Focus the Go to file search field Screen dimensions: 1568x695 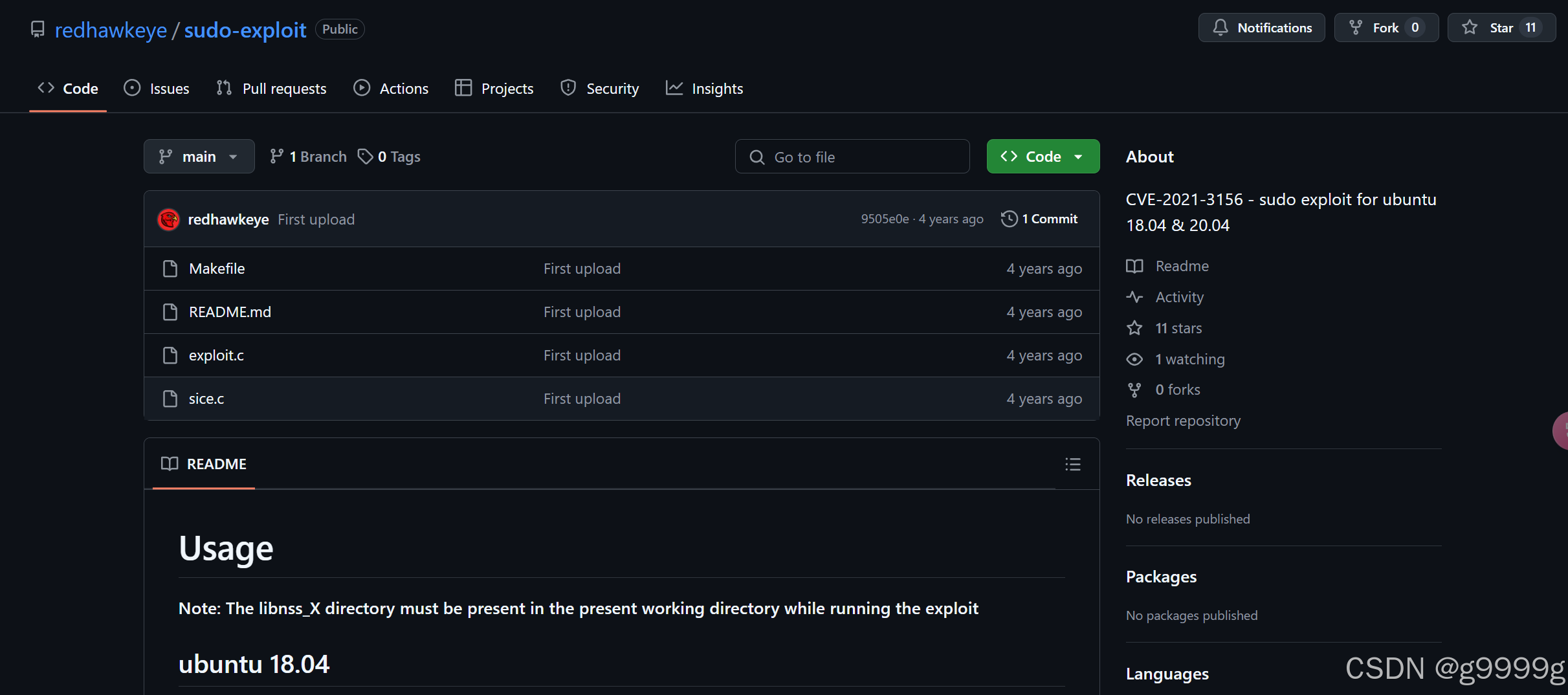852,157
